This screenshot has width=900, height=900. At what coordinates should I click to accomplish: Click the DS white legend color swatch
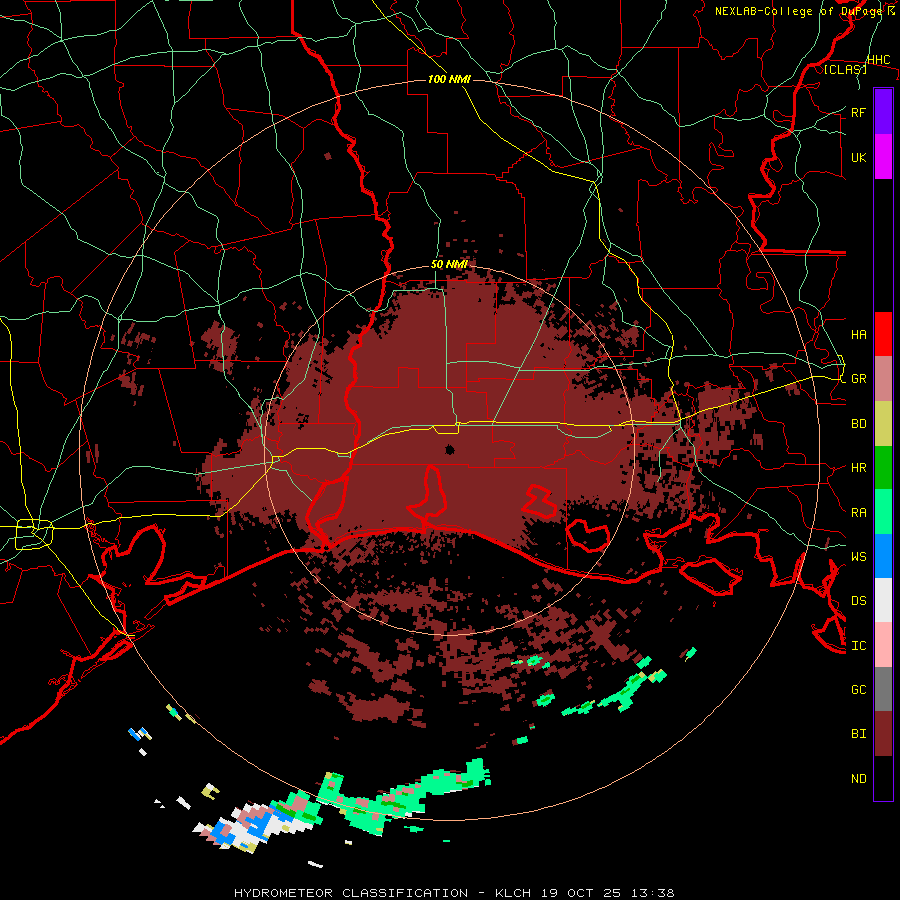point(883,600)
